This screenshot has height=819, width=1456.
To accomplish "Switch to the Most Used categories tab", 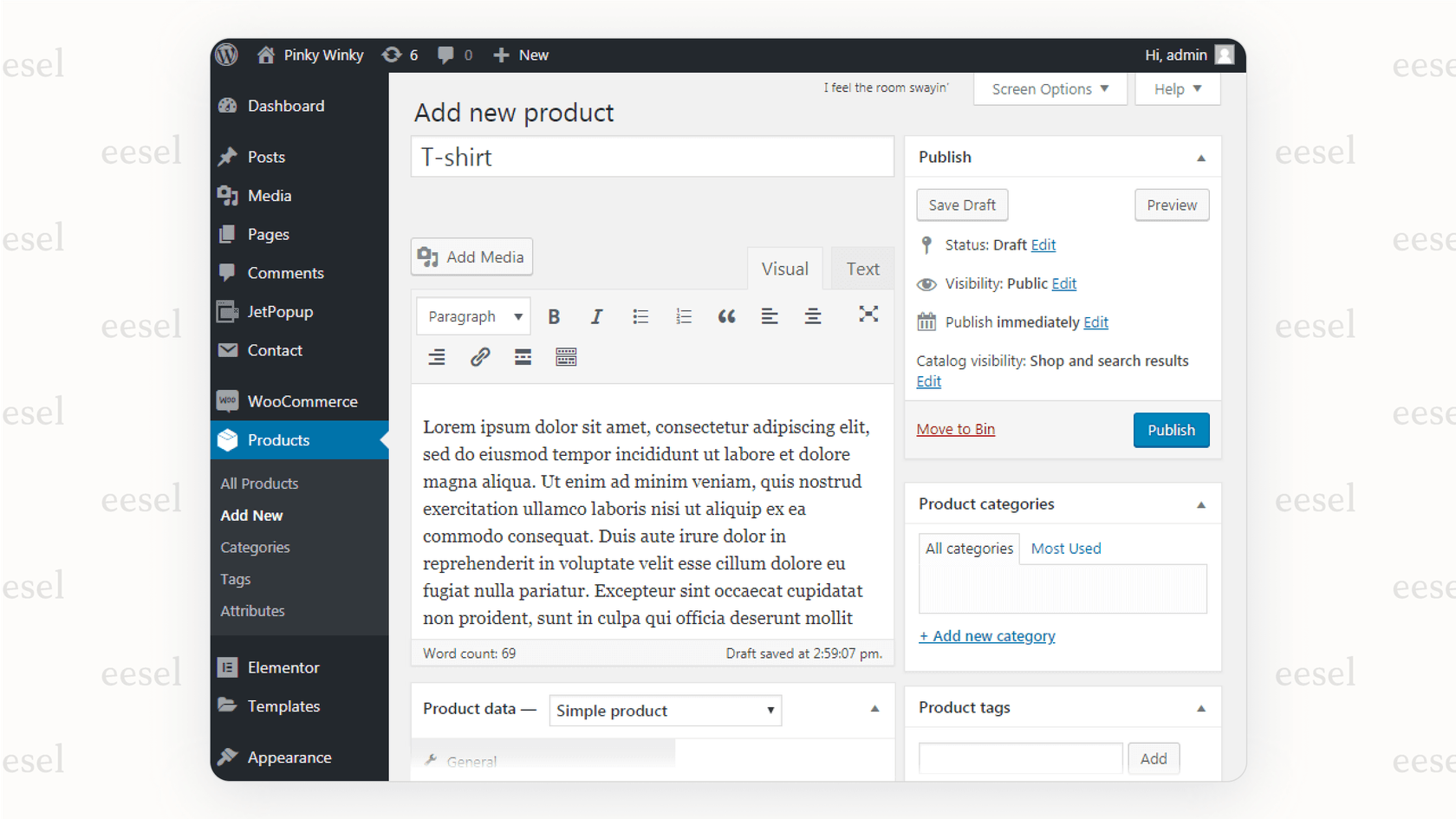I will pyautogui.click(x=1065, y=548).
